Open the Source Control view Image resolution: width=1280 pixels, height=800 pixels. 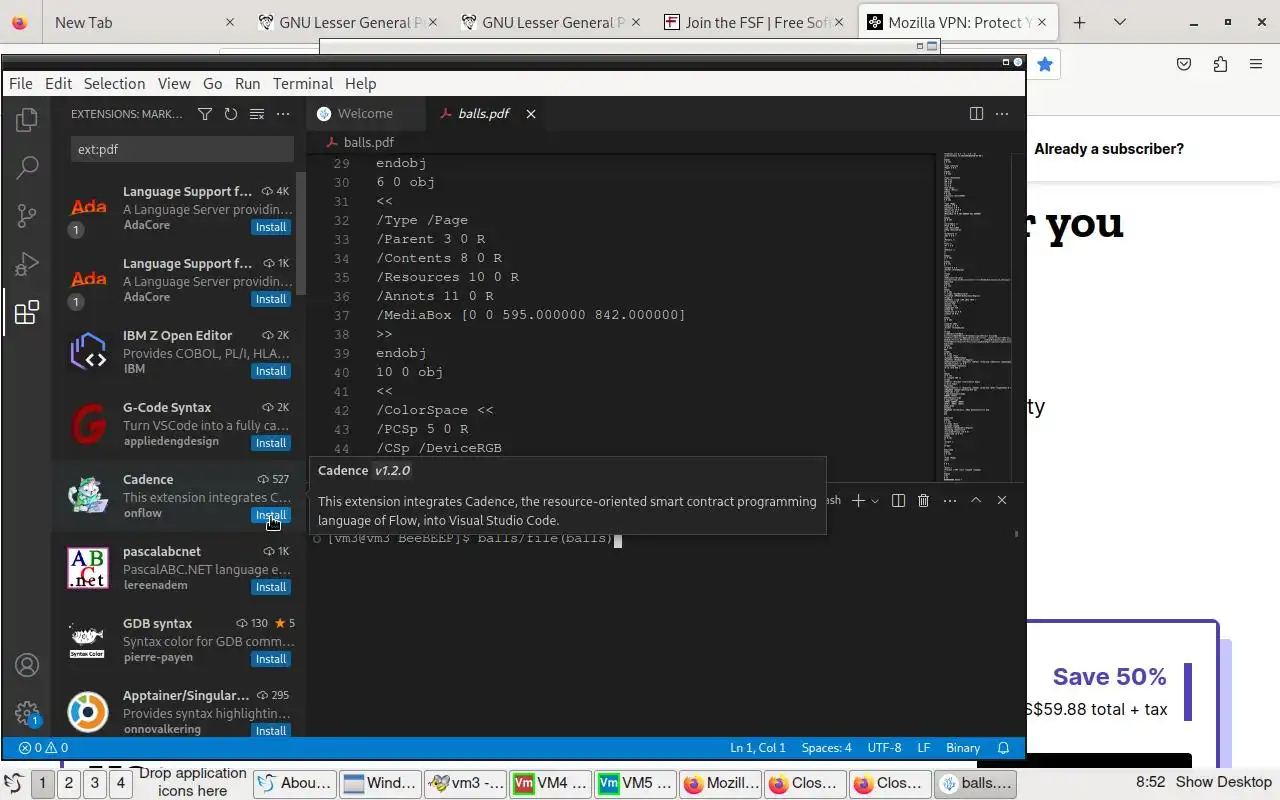27,215
